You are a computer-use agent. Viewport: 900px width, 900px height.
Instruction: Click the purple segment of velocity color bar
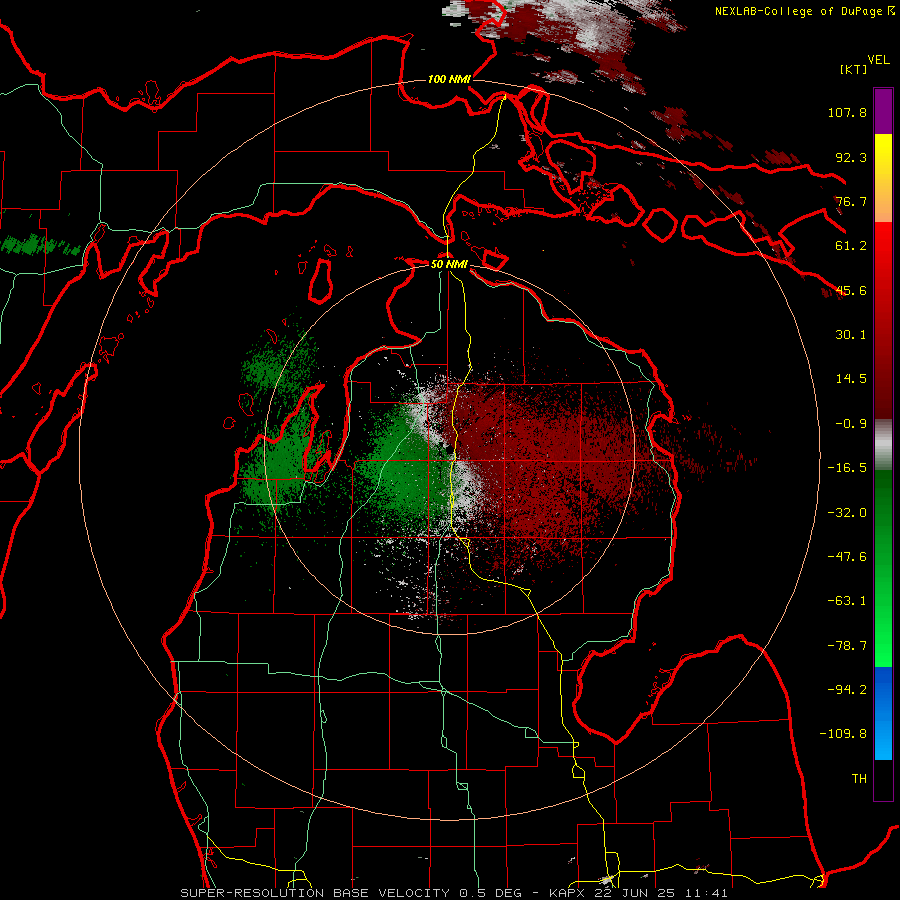[883, 111]
